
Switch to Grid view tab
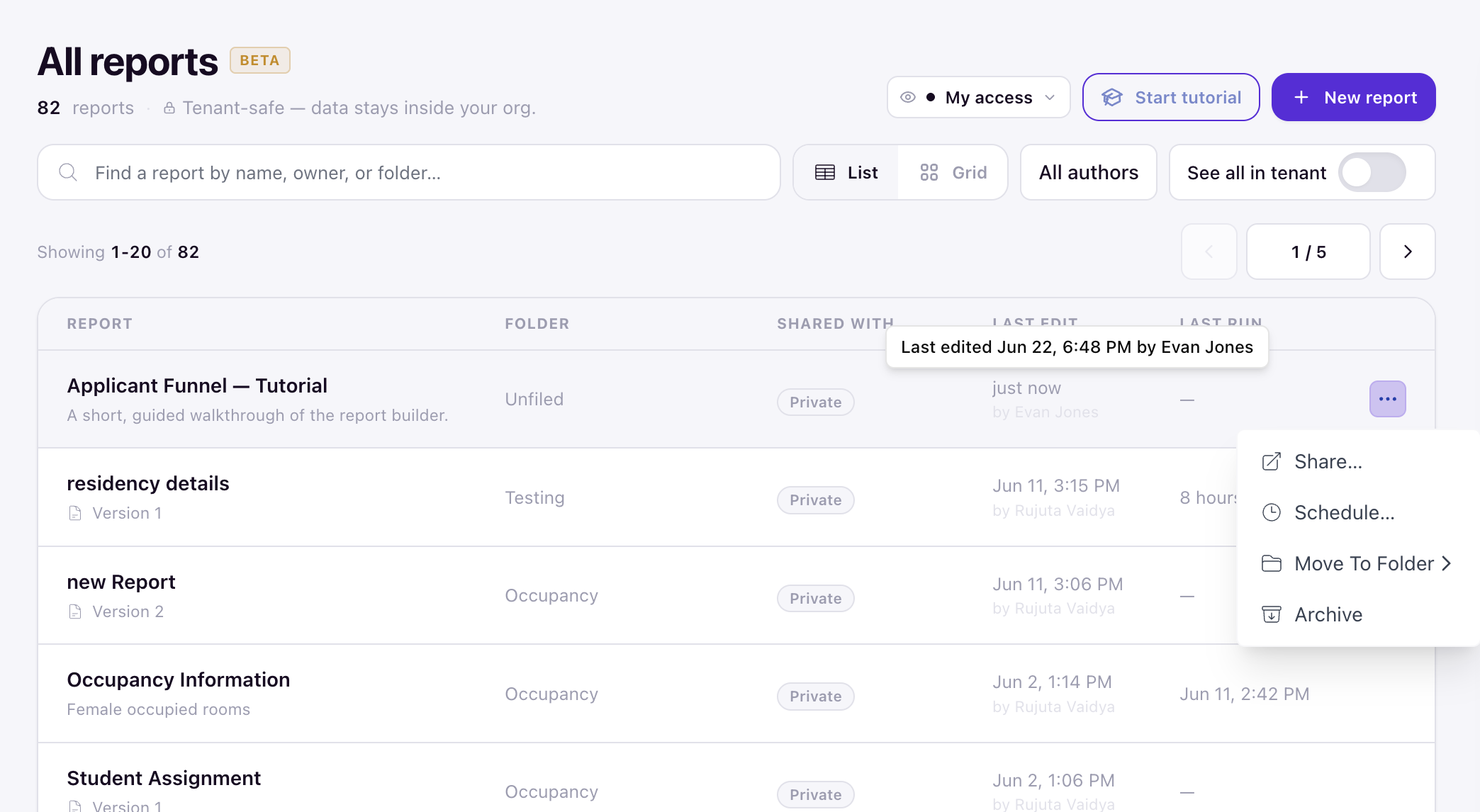click(953, 172)
